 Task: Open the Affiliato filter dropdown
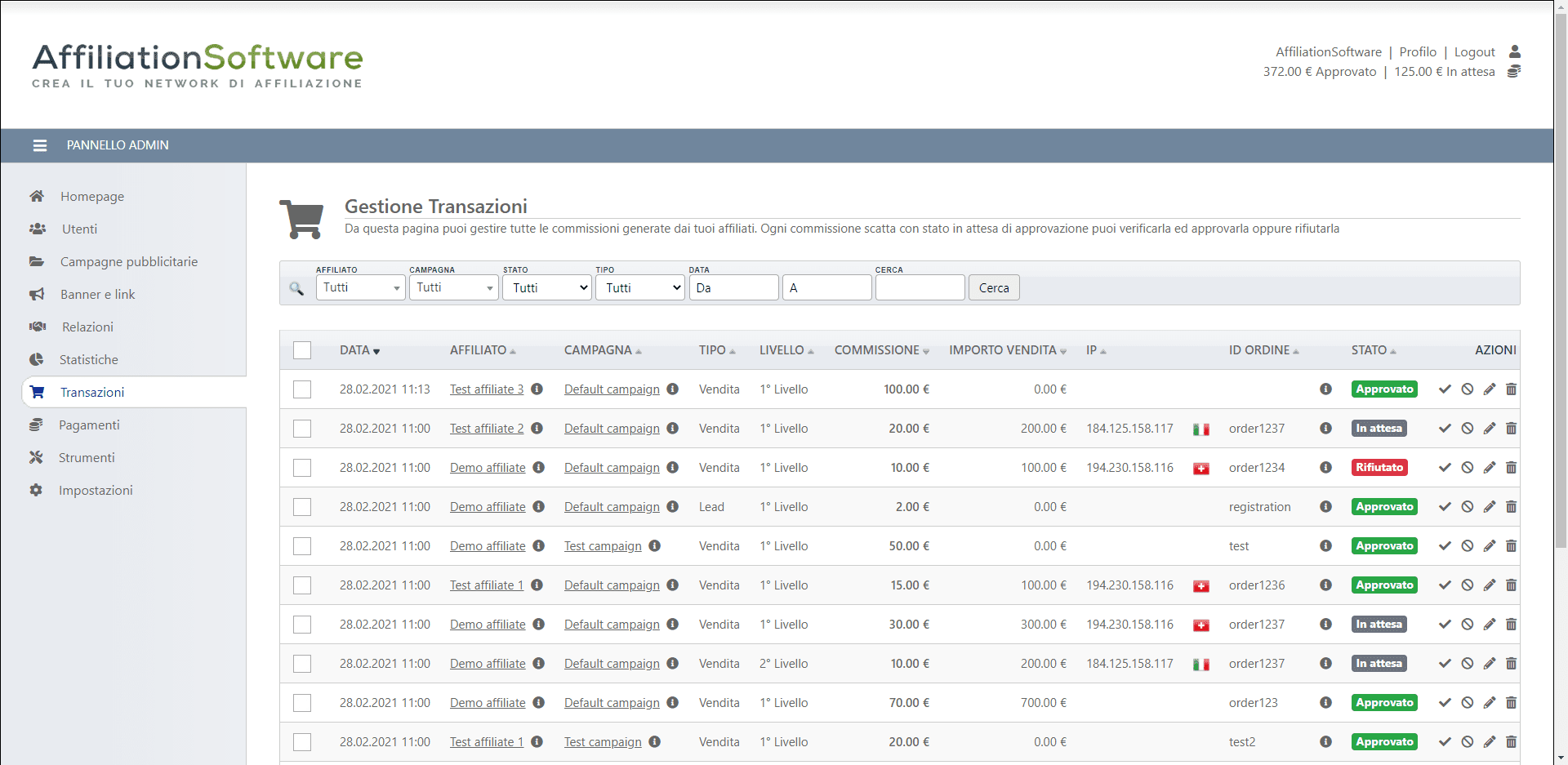[x=360, y=287]
